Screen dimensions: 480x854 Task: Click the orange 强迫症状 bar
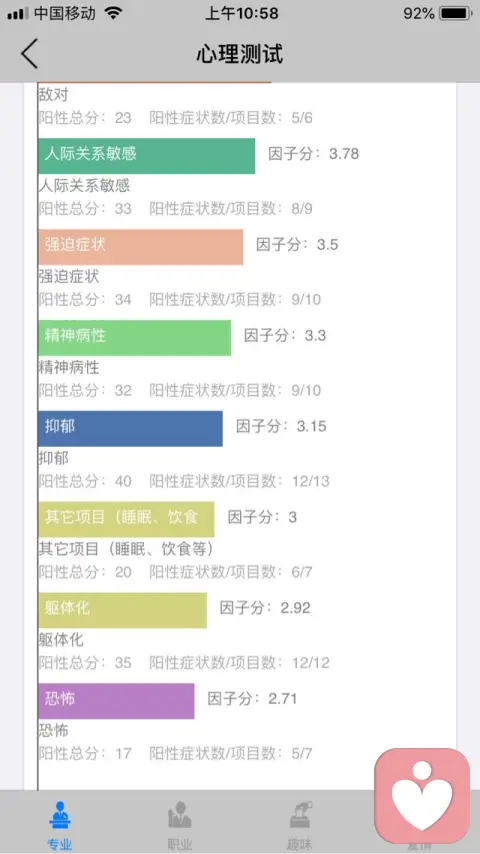(141, 247)
